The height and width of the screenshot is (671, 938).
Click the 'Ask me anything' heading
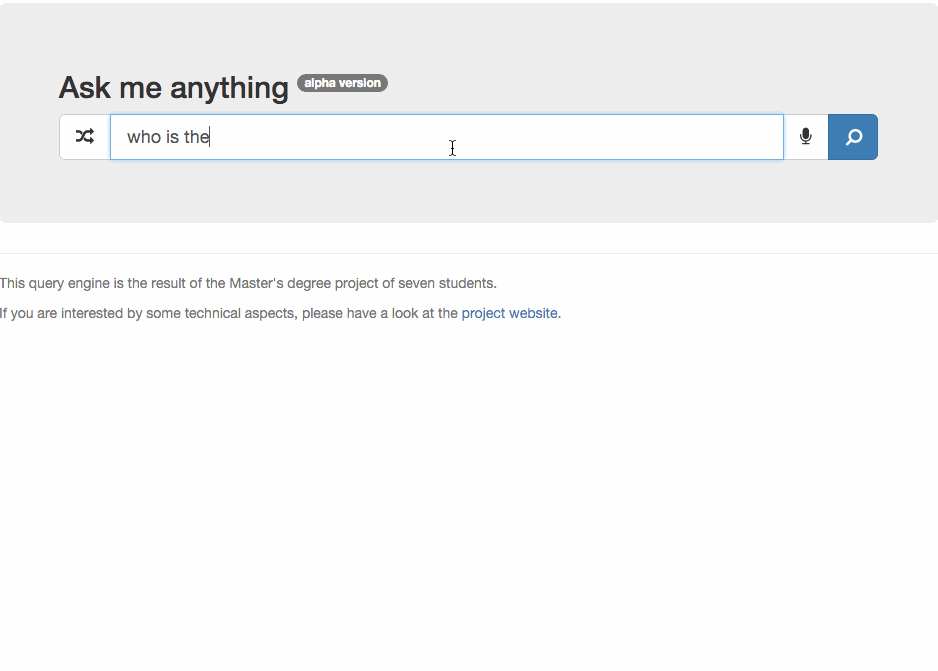pyautogui.click(x=173, y=88)
